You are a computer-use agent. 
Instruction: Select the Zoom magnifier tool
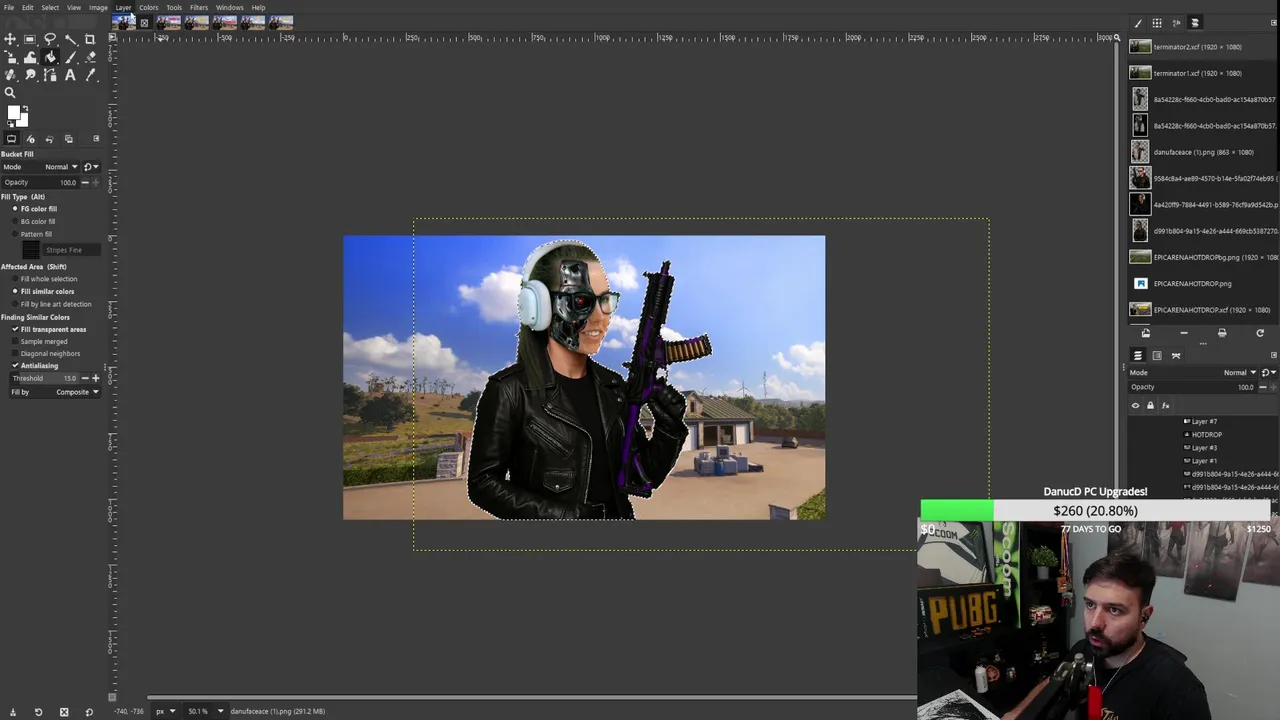pyautogui.click(x=10, y=92)
